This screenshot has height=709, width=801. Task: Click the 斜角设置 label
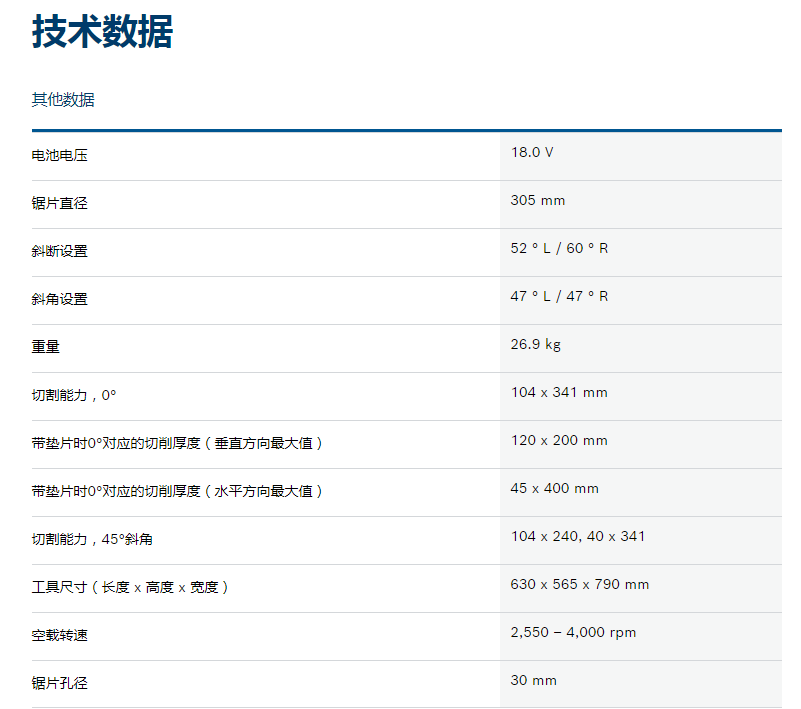[59, 299]
